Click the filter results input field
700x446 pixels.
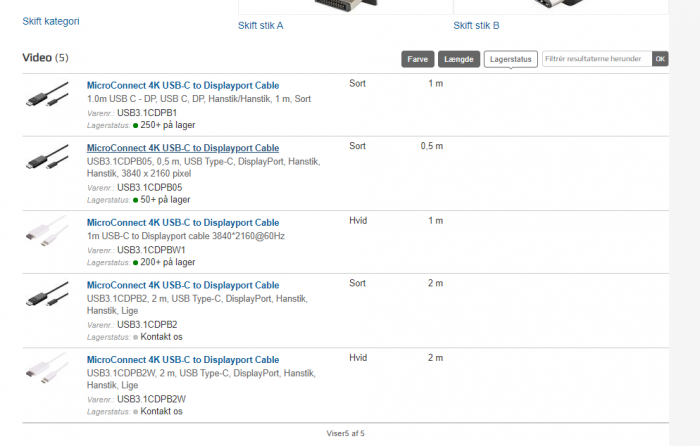pos(597,59)
